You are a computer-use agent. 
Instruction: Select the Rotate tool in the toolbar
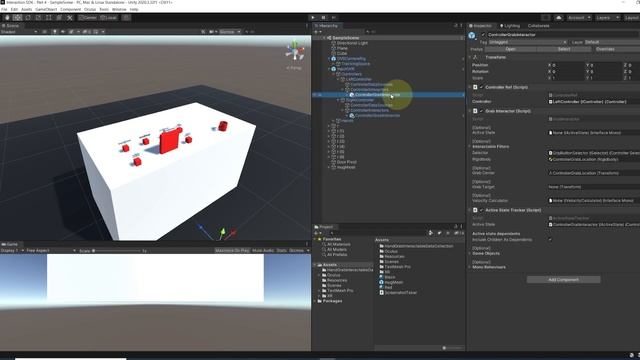28,18
